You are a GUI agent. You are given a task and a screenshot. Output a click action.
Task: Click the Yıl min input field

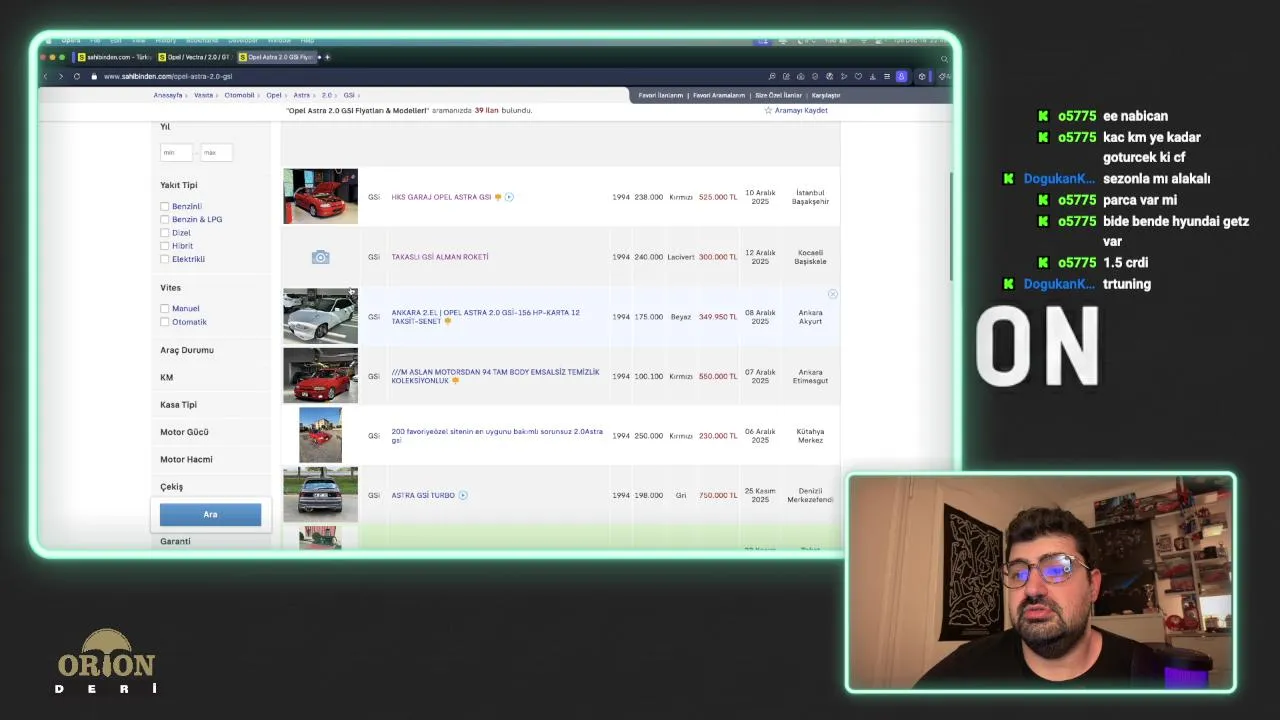(x=175, y=152)
